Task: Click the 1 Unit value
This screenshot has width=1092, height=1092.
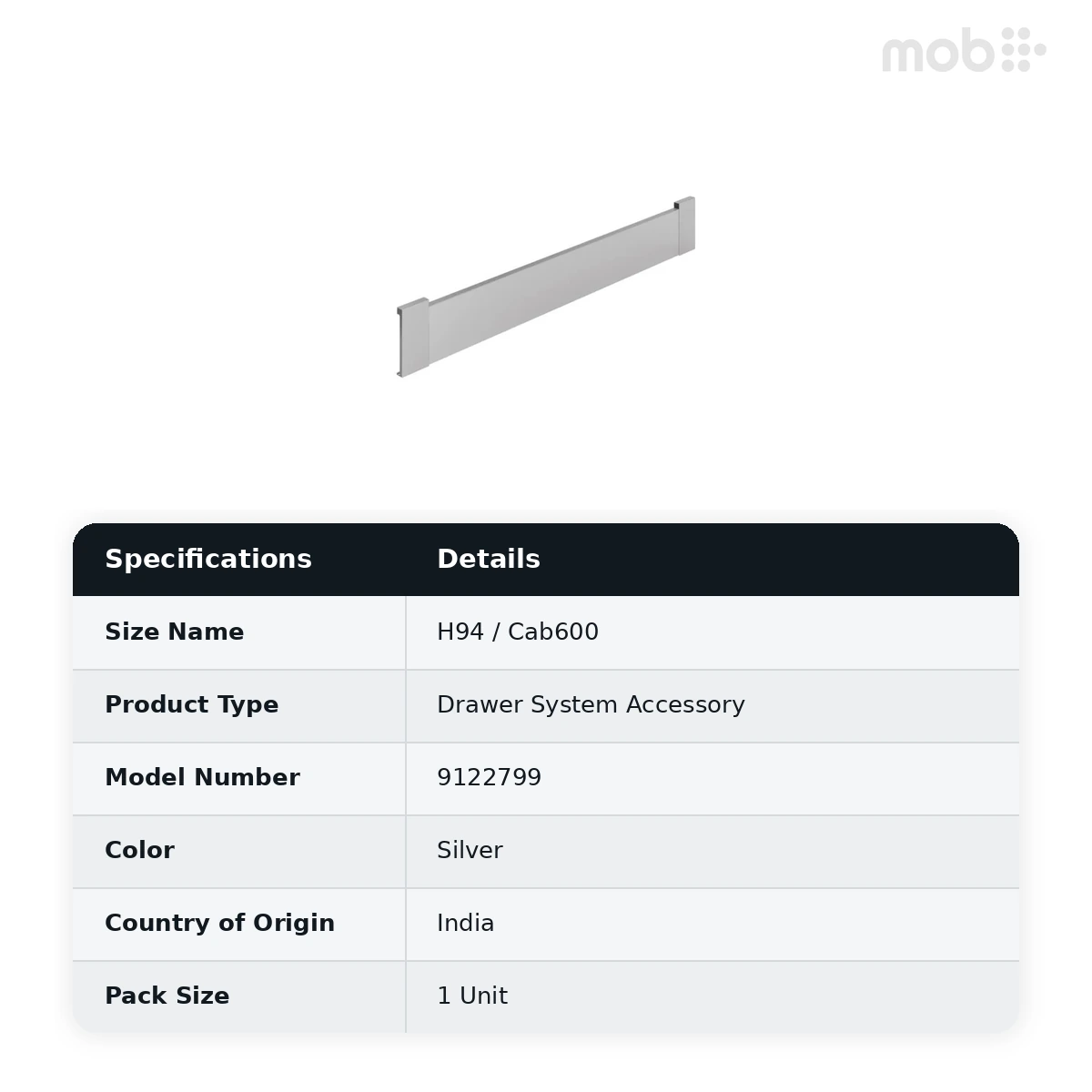Action: 472,996
